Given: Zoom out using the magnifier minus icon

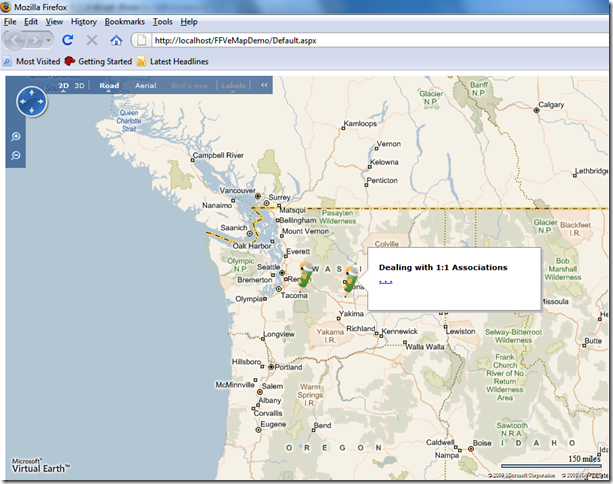Looking at the screenshot, I should pos(16,156).
